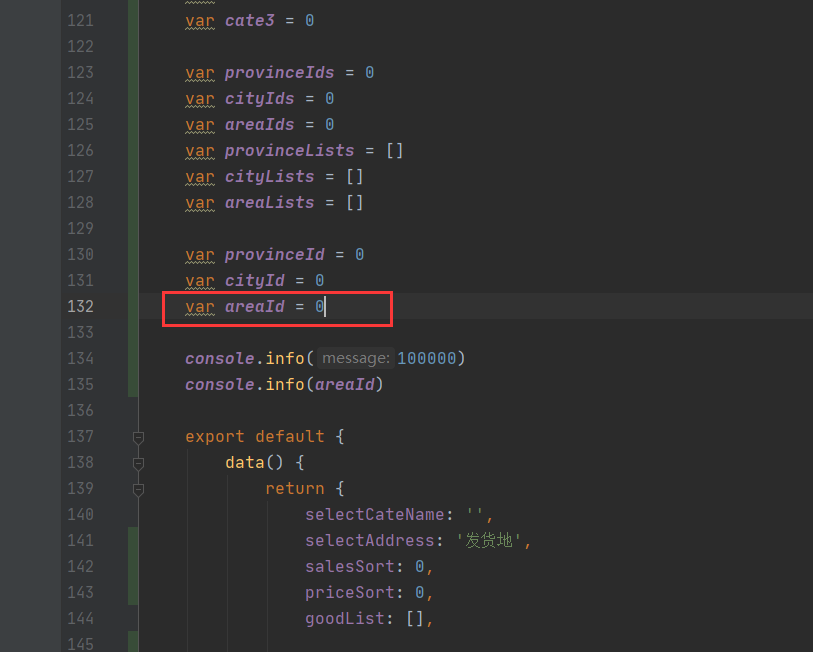Click line number 132 in gutter
The height and width of the screenshot is (652, 813).
[80, 307]
